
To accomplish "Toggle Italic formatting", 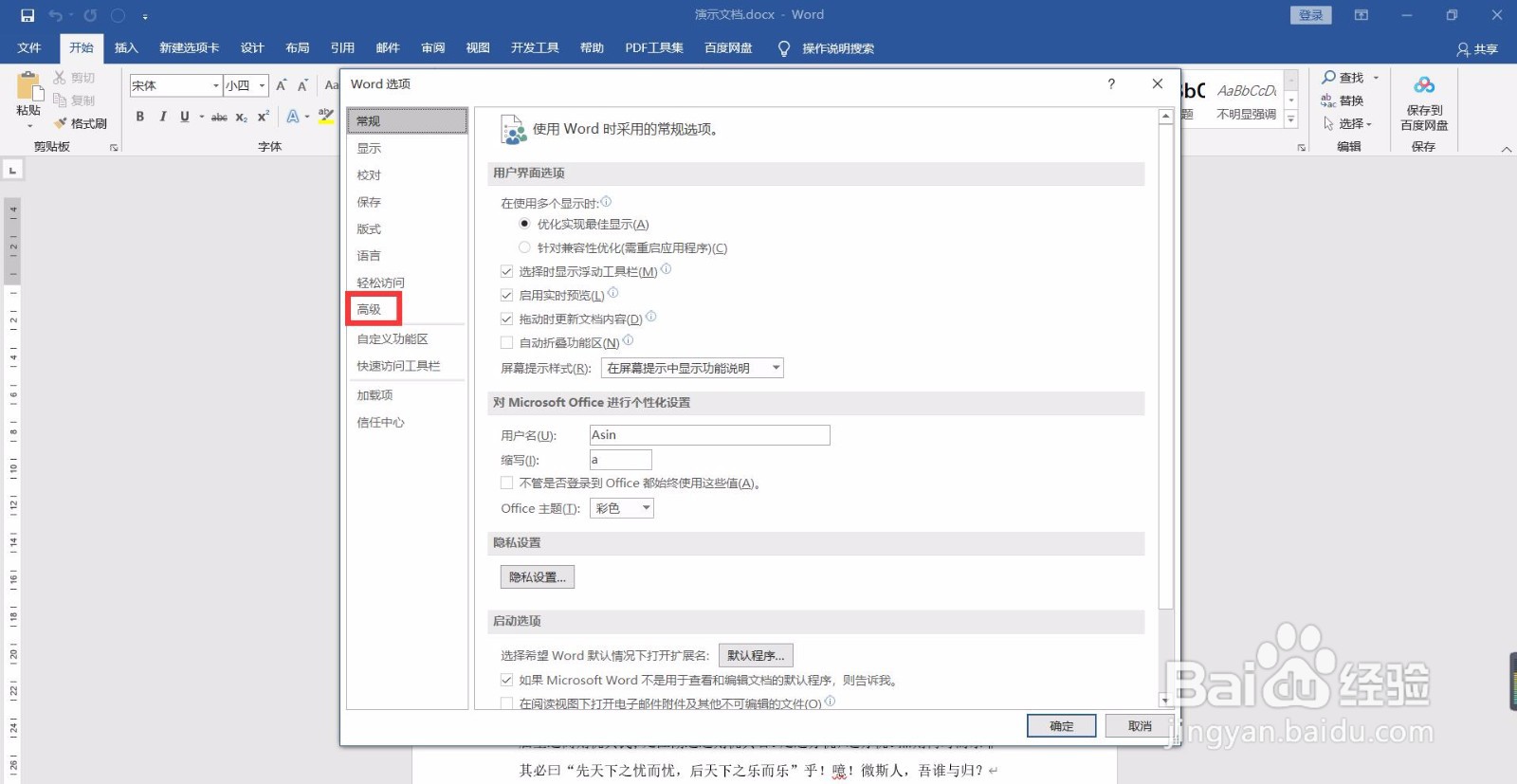I will click(163, 117).
